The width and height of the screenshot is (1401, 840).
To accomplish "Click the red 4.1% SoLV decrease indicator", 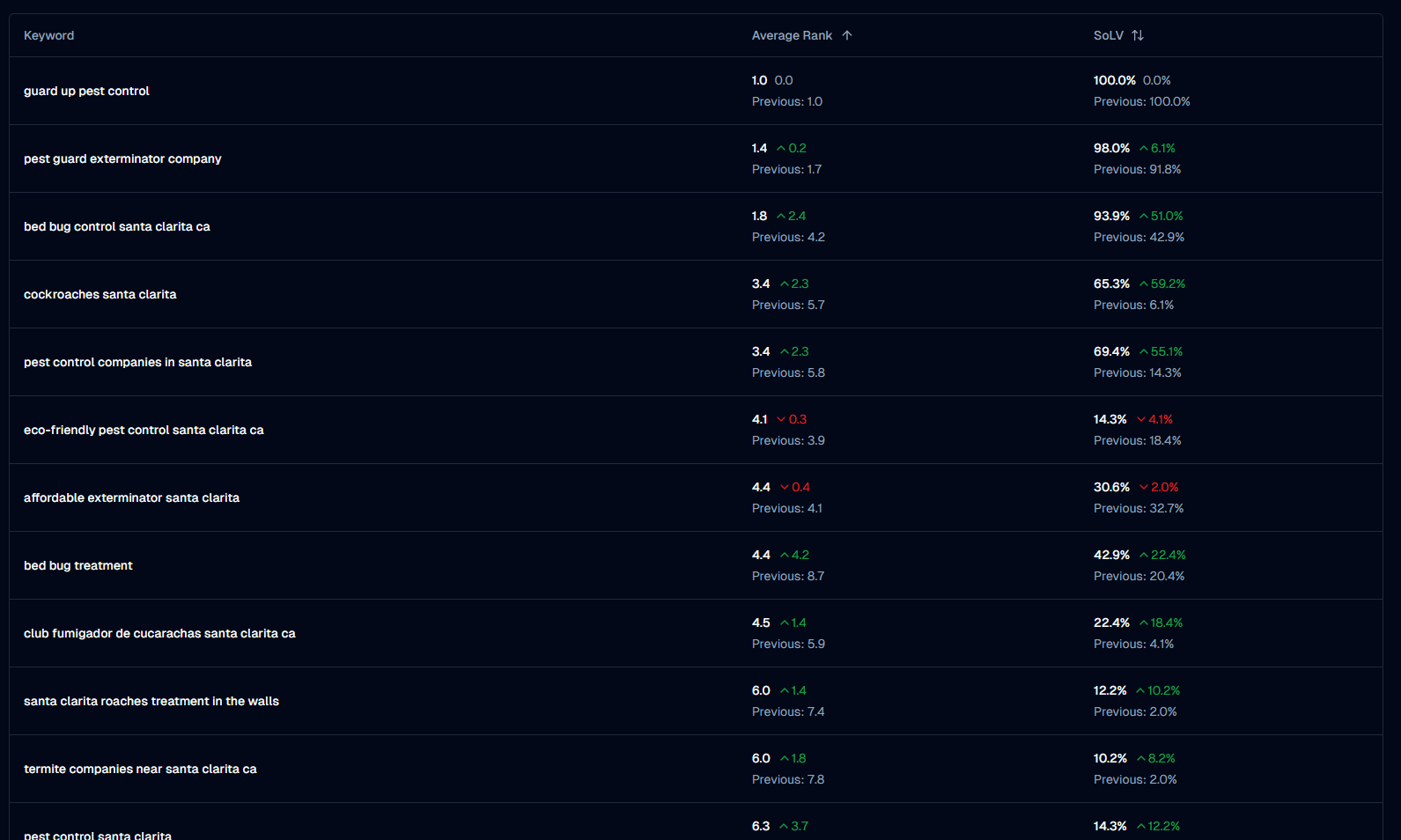I will coord(1154,419).
